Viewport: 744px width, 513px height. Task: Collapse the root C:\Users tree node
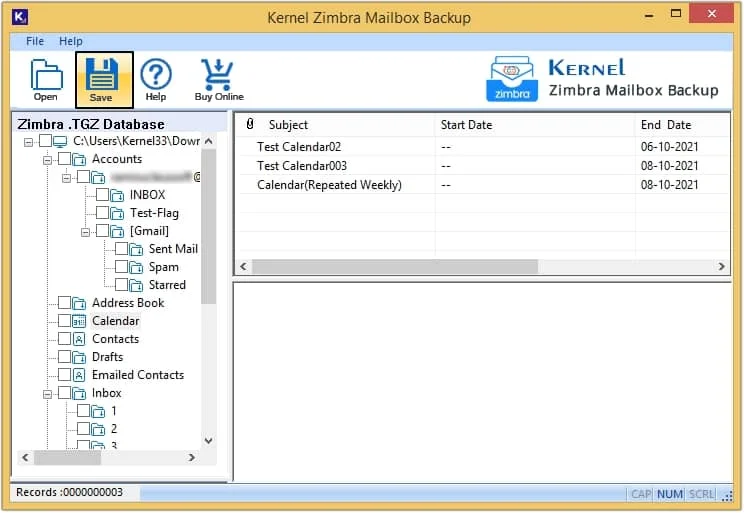[28, 142]
